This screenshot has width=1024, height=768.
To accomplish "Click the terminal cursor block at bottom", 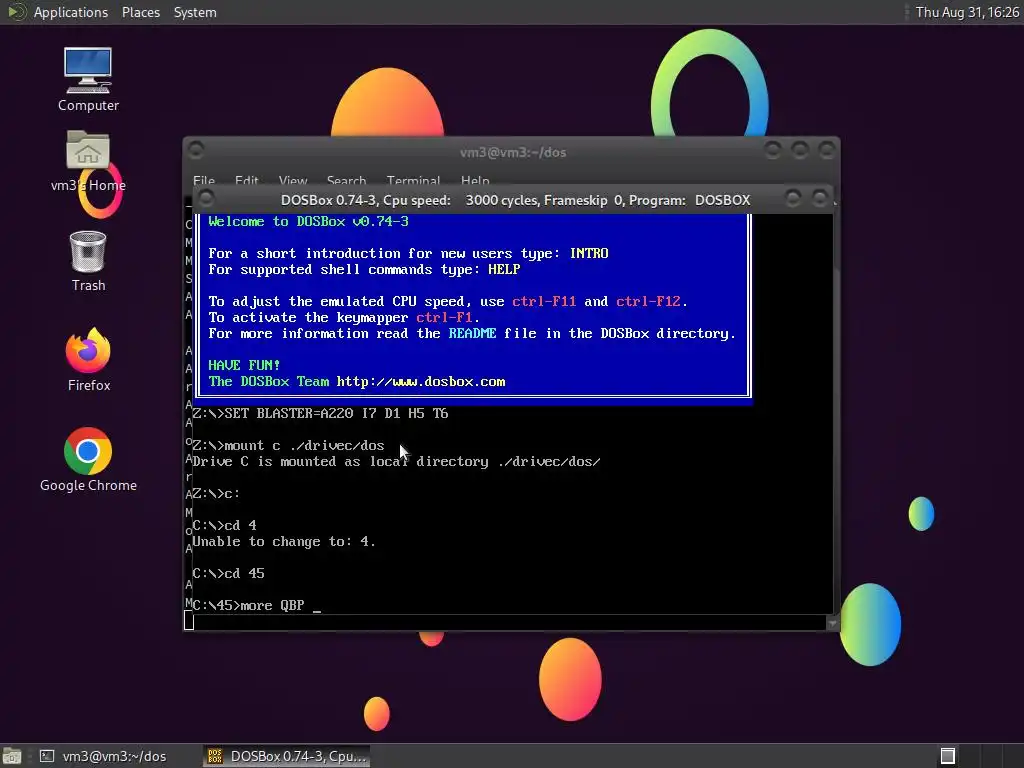I will [189, 620].
